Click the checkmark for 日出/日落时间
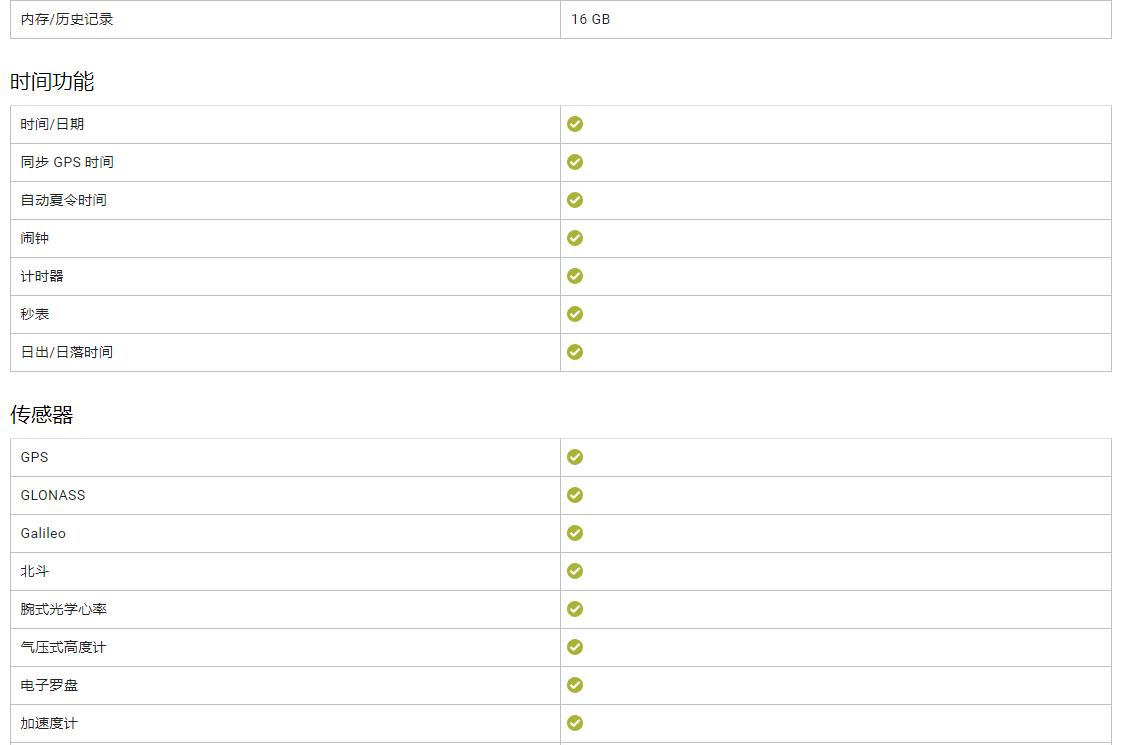 click(574, 352)
